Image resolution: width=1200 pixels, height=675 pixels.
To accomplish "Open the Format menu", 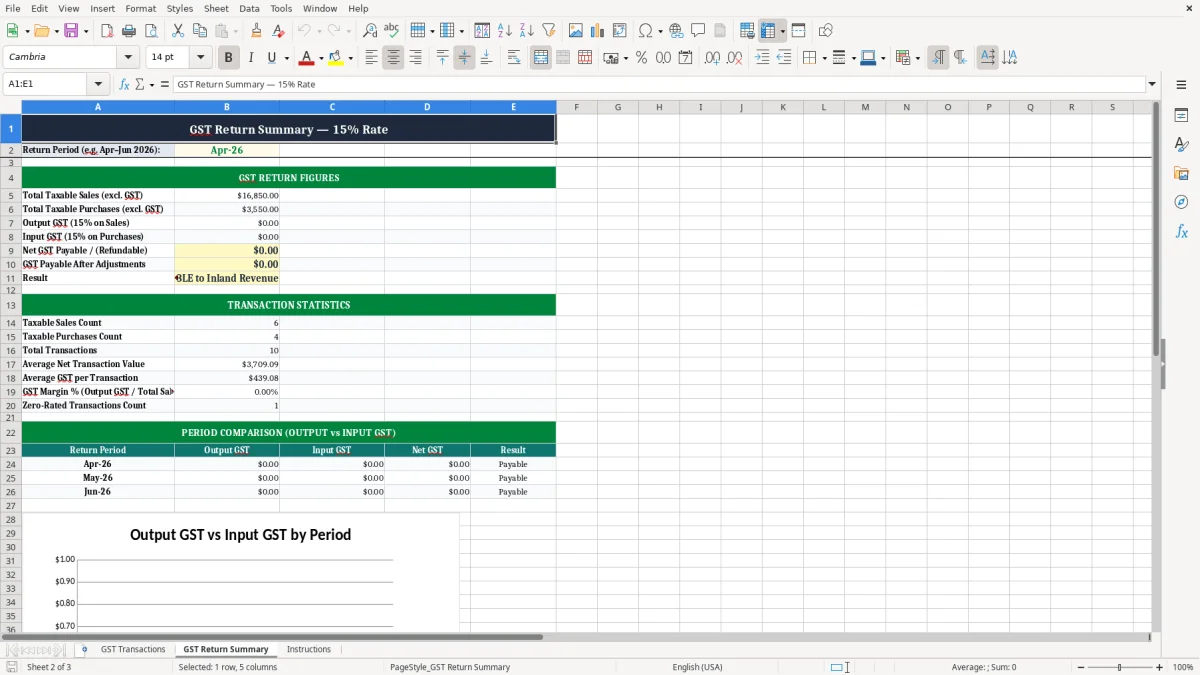I will click(140, 8).
